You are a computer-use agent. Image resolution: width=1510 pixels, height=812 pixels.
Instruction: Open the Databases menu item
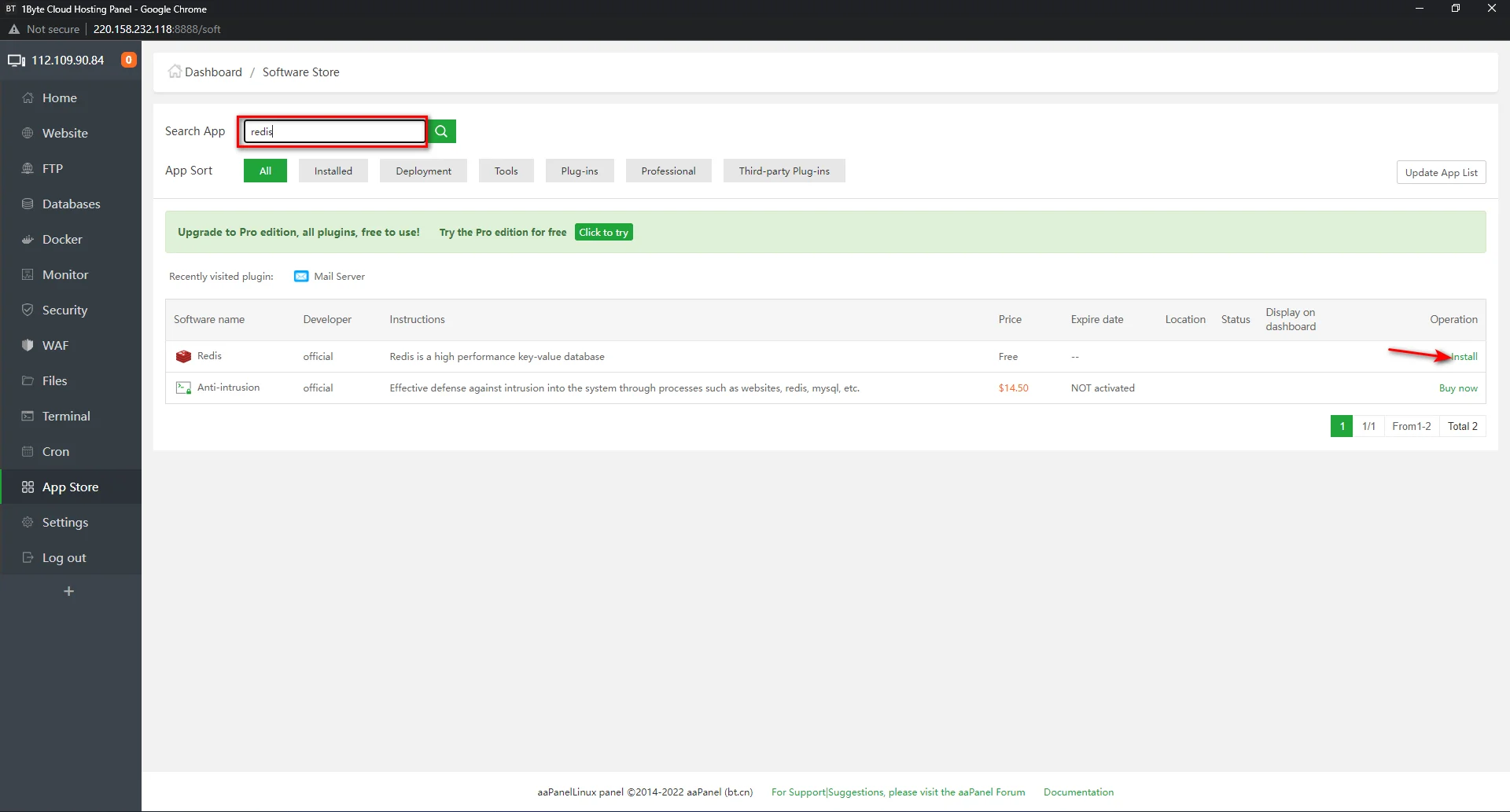(x=71, y=204)
